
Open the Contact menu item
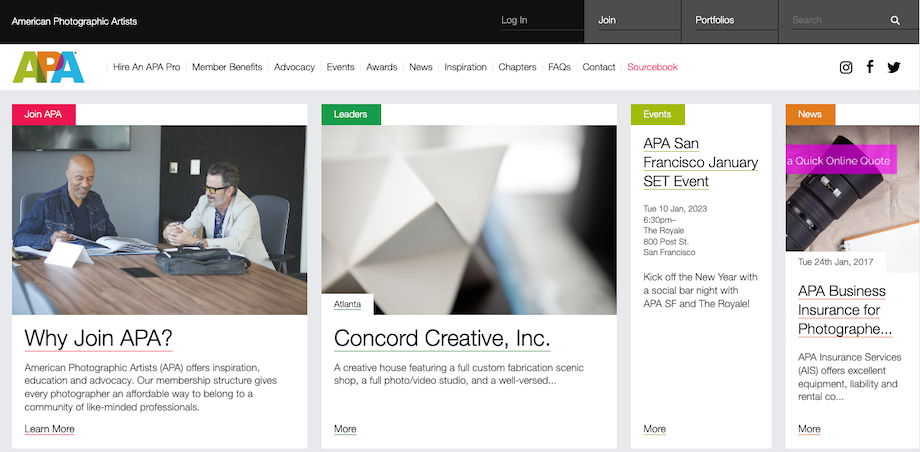599,67
